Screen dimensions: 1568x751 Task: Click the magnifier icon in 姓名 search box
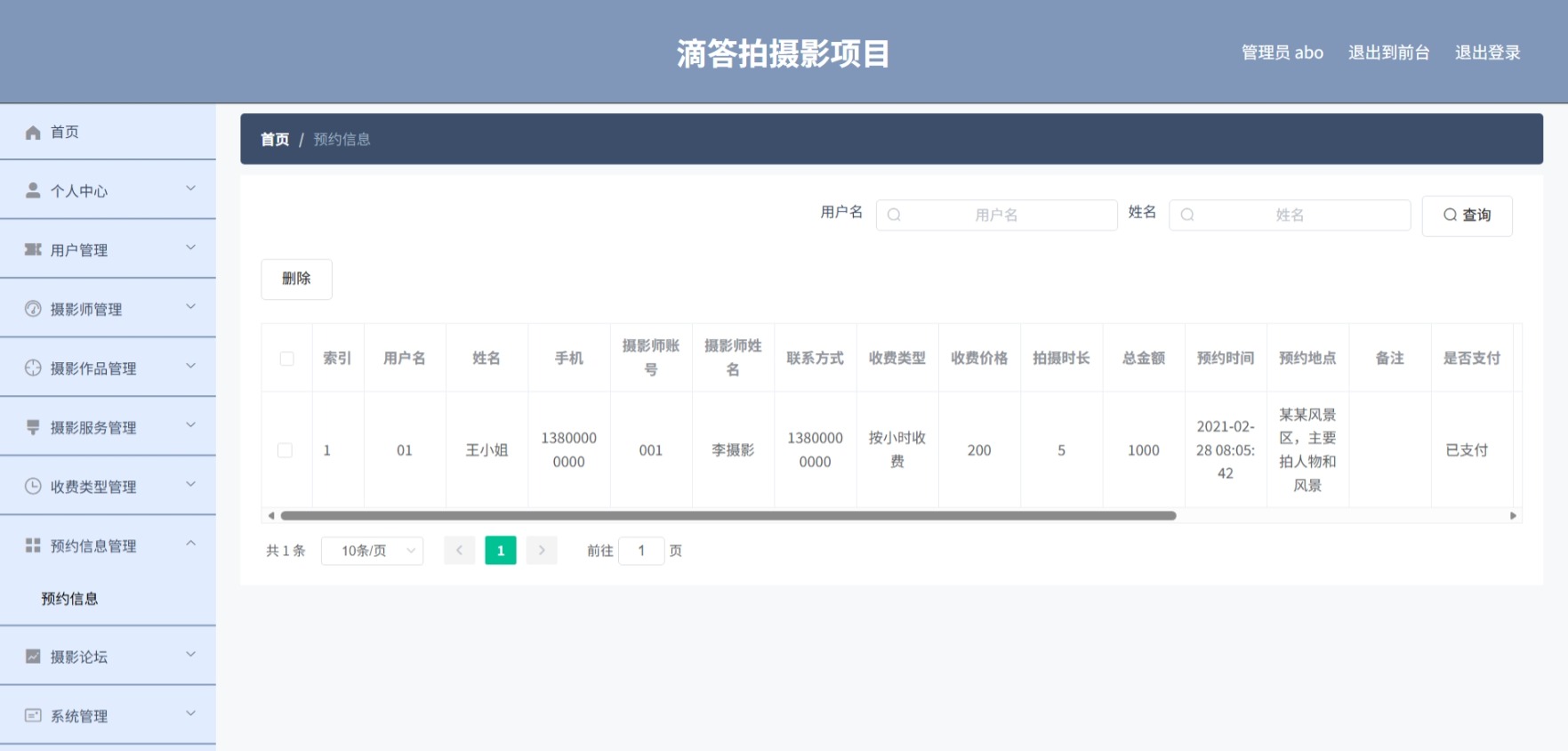[x=1187, y=214]
